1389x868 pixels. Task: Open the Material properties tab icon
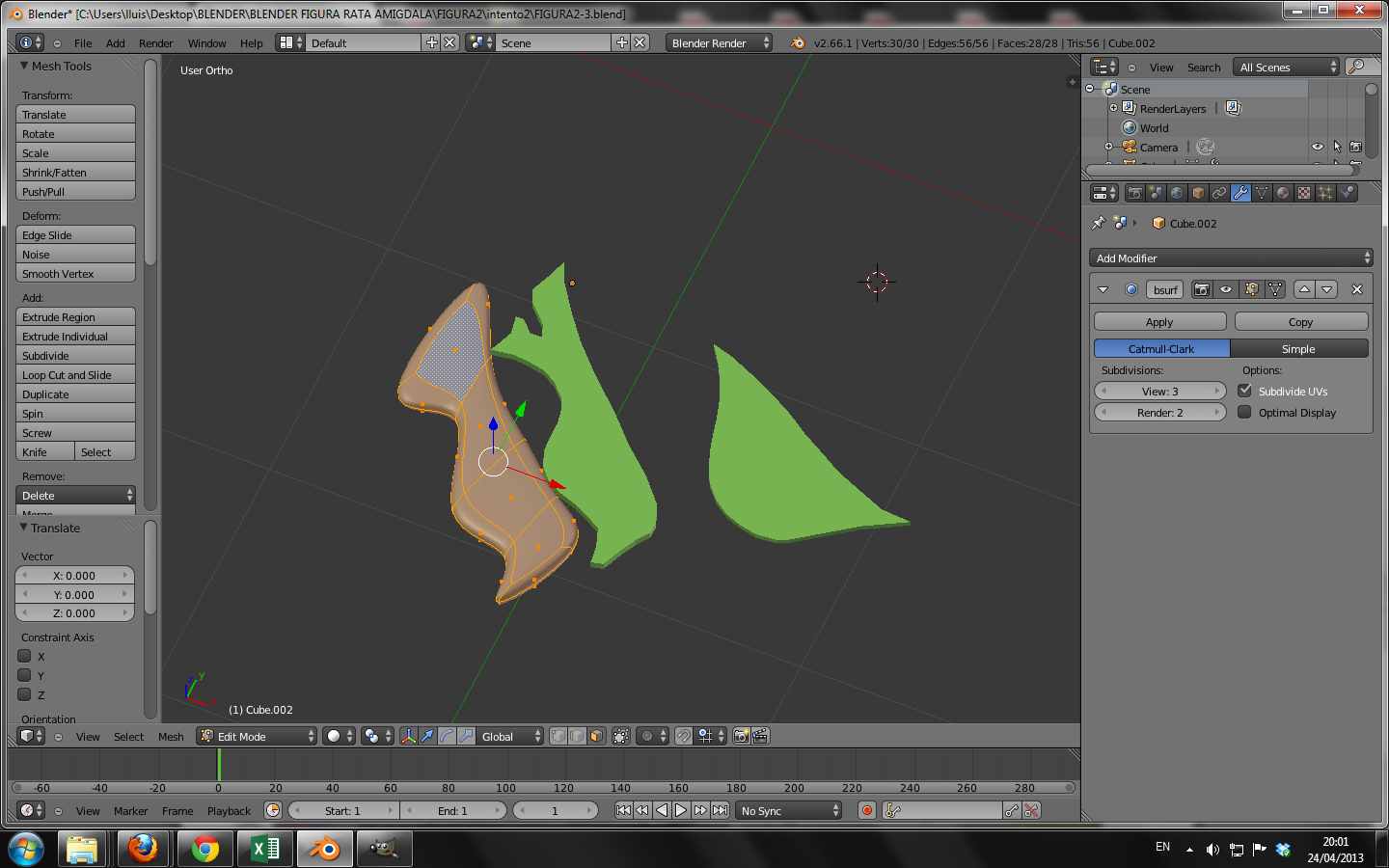point(1283,193)
